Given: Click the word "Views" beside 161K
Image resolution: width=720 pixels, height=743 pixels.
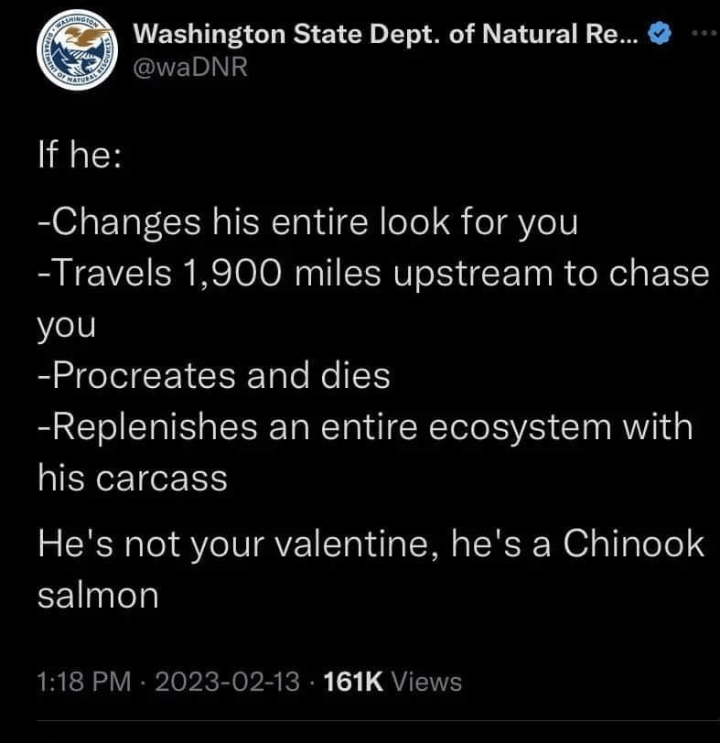Looking at the screenshot, I should pyautogui.click(x=427, y=682).
